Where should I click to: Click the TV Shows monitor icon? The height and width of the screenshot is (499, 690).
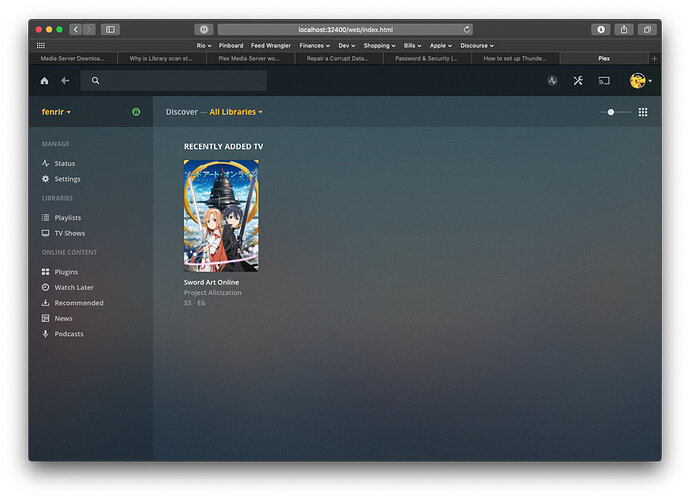(45, 233)
